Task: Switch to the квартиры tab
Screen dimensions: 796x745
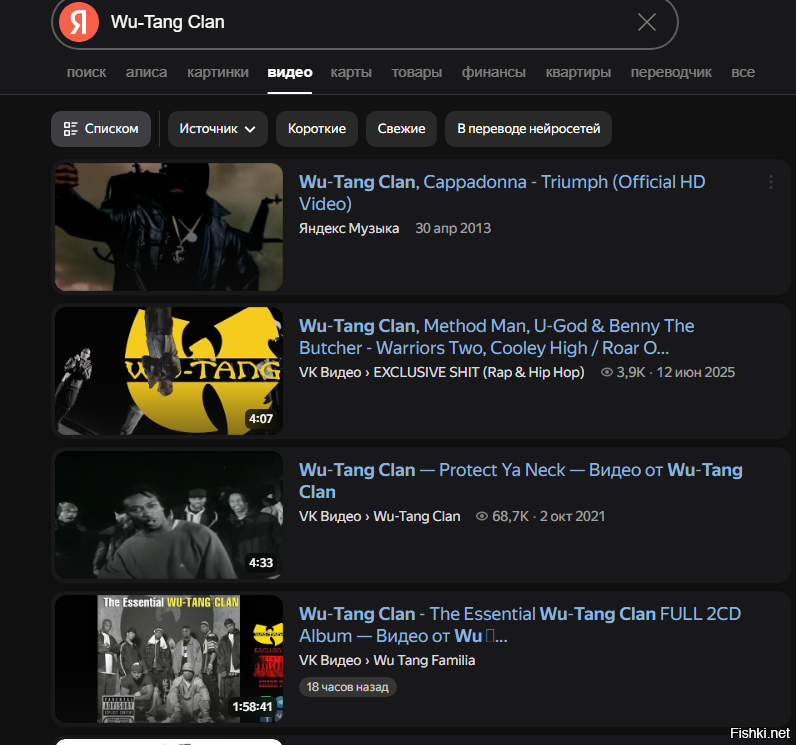Action: (578, 73)
